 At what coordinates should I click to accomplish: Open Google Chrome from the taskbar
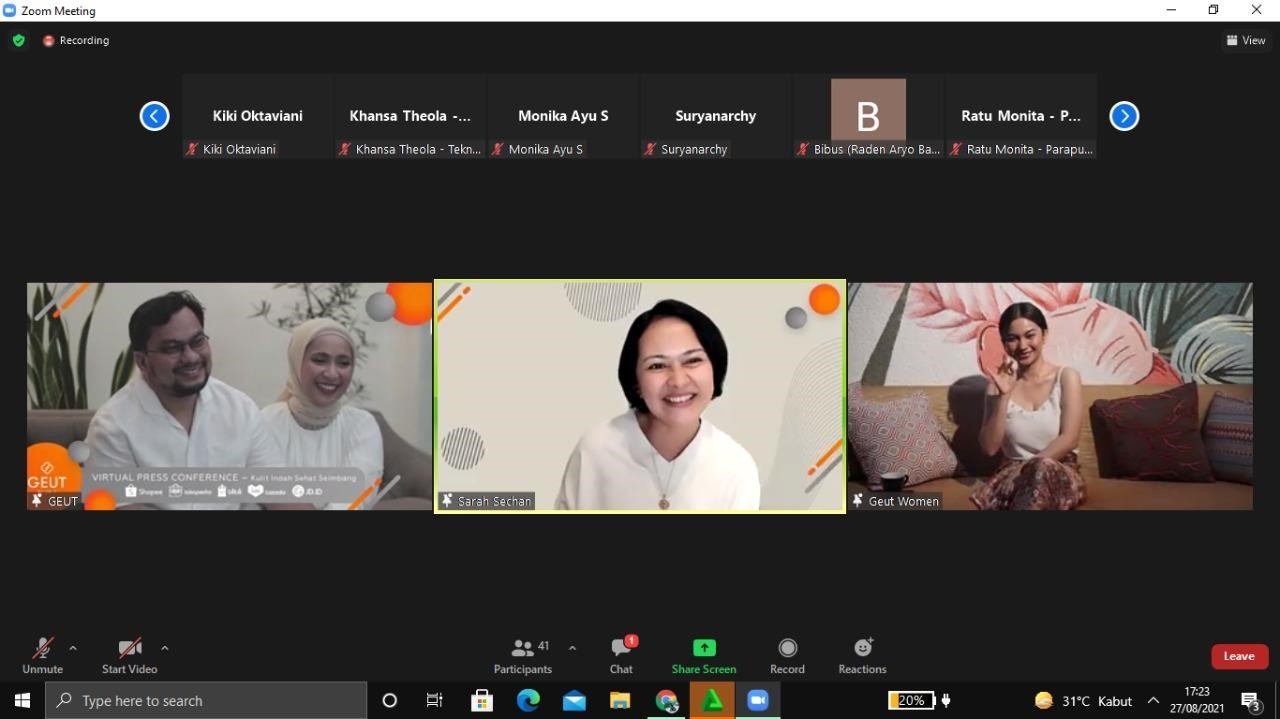tap(666, 700)
